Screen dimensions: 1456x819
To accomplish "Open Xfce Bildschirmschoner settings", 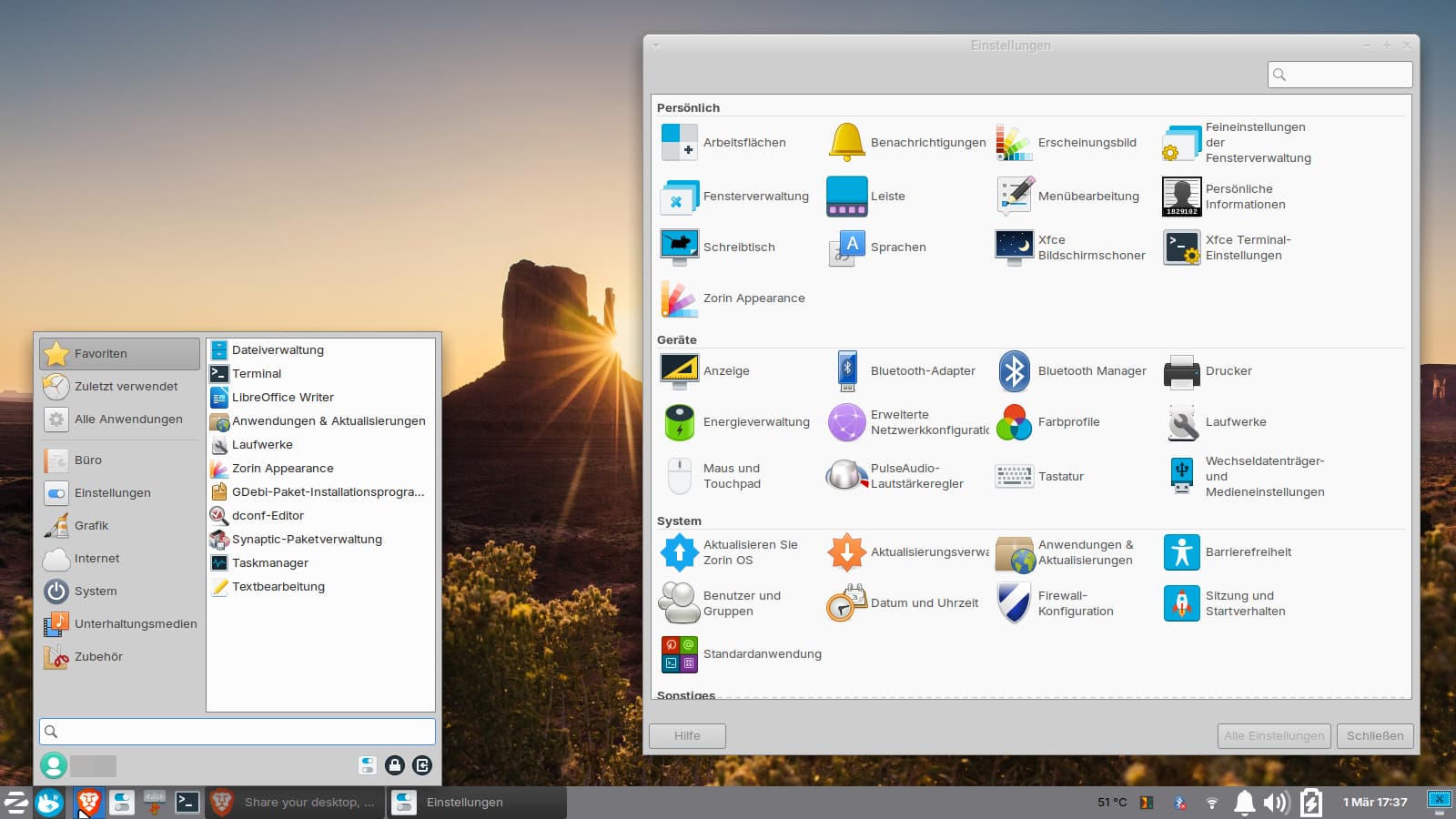I will pyautogui.click(x=1070, y=248).
